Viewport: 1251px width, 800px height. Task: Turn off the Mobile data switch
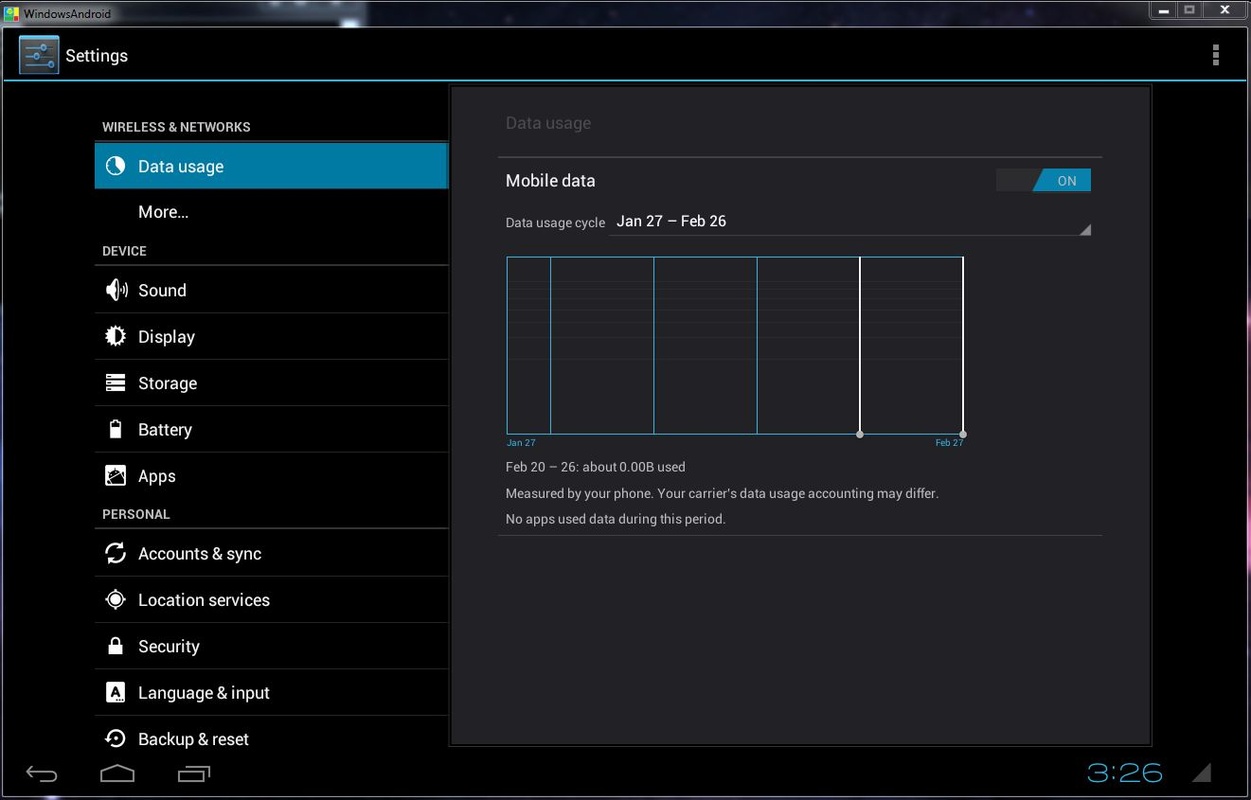coord(1043,180)
